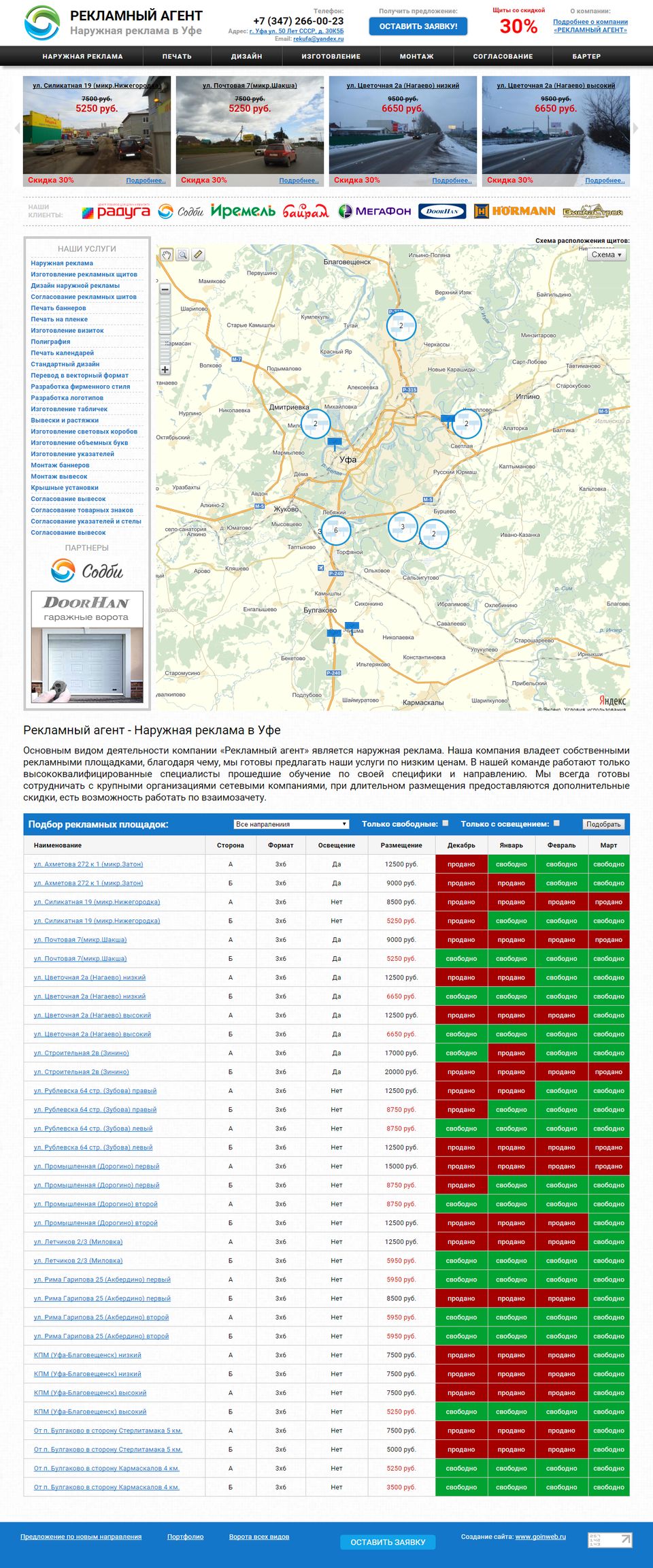Click the DoorHan logo in clients strip
The width and height of the screenshot is (653, 1568).
442,212
